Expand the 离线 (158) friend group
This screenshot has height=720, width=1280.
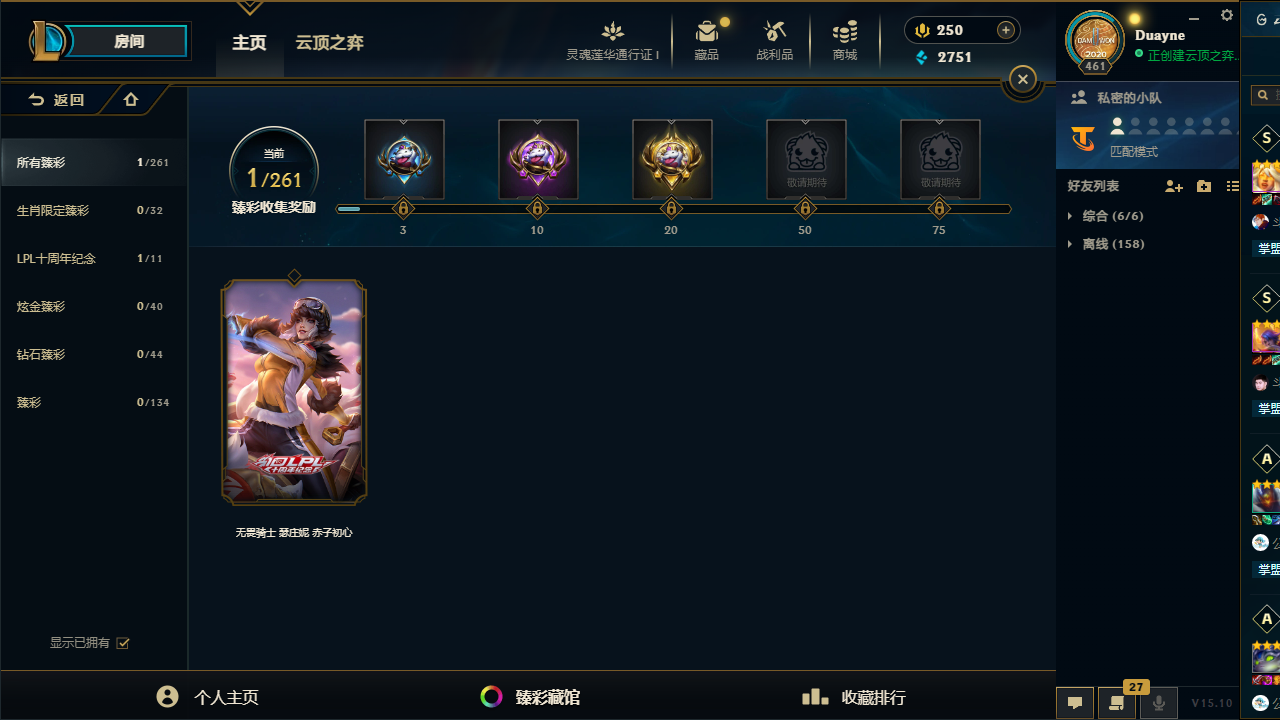coord(1106,244)
